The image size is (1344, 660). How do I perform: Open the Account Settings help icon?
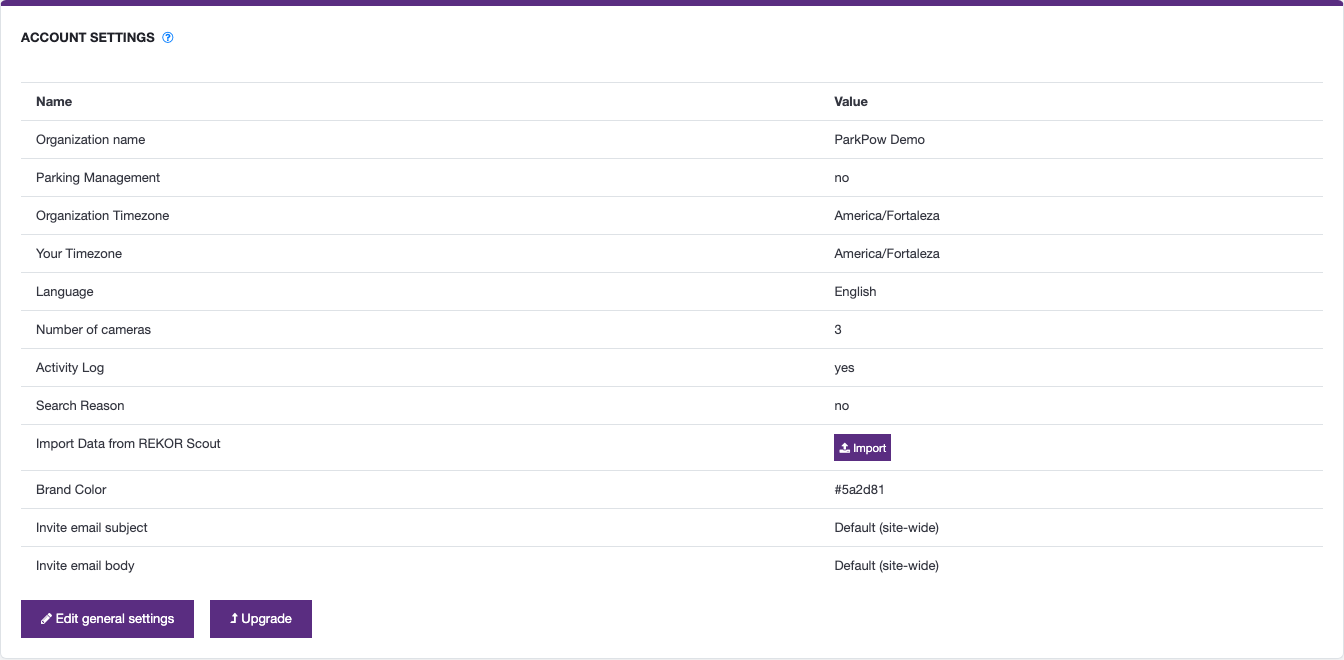pos(168,38)
